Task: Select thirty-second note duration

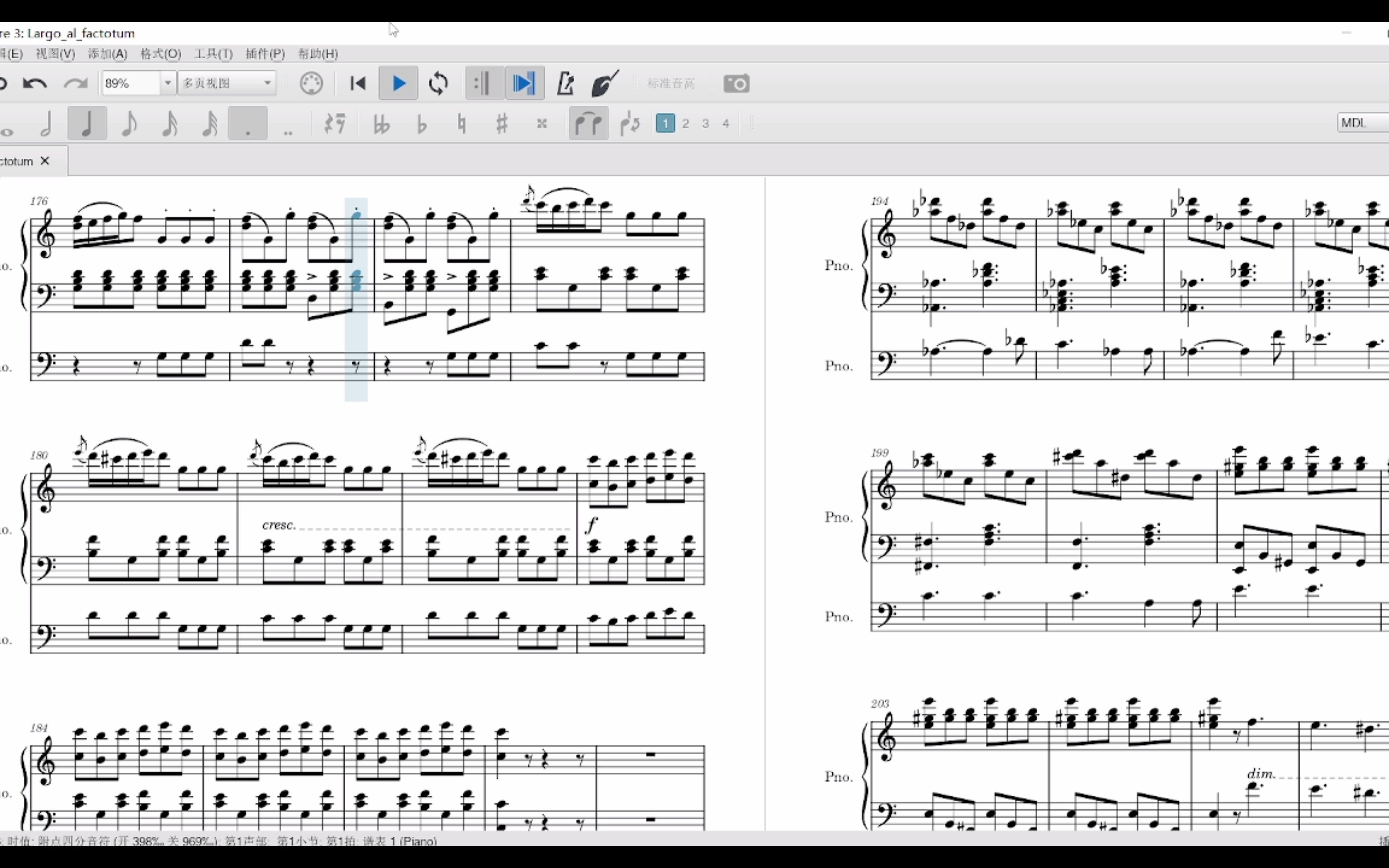Action: click(209, 123)
